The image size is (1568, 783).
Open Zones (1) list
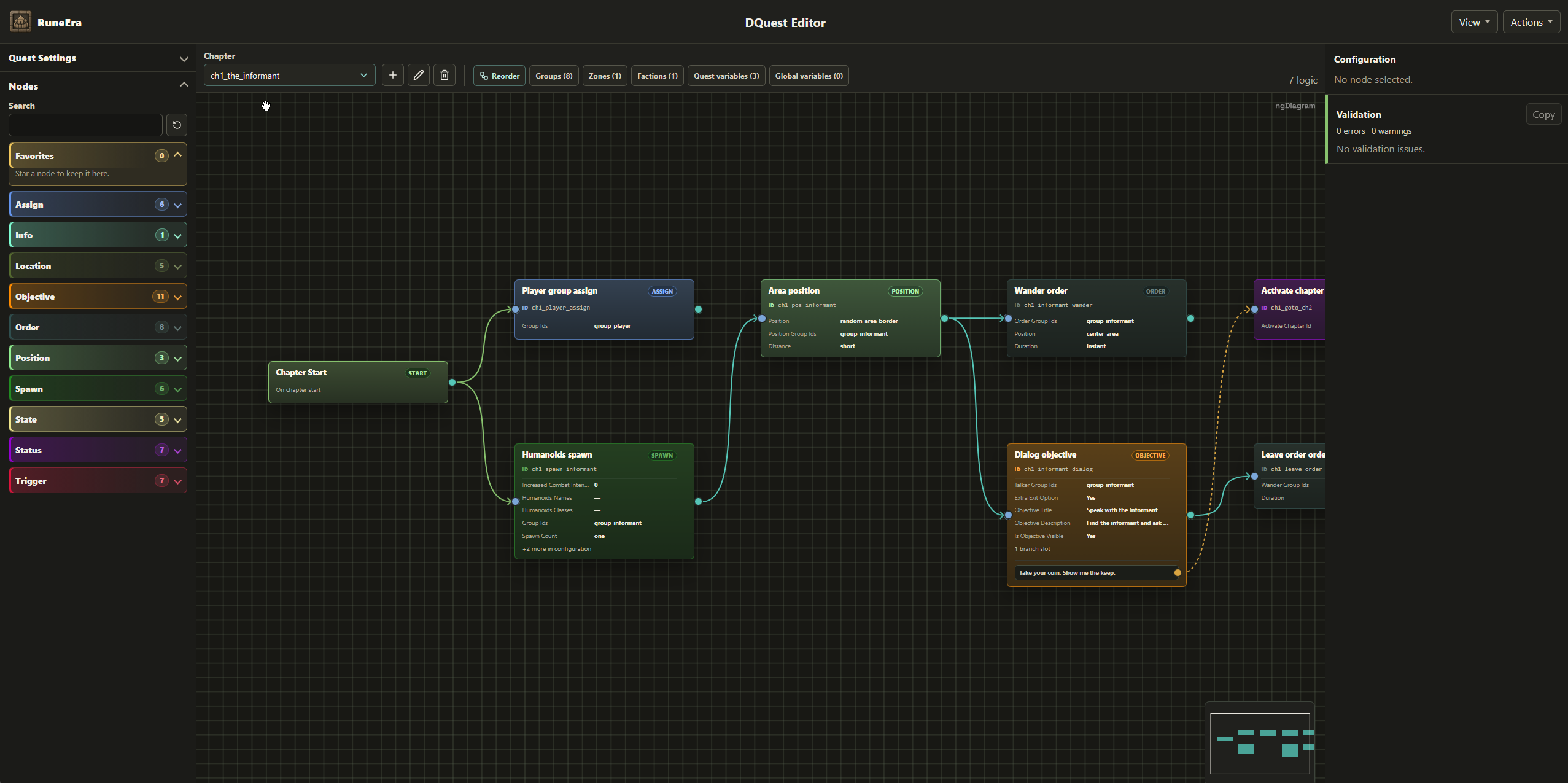pyautogui.click(x=605, y=76)
